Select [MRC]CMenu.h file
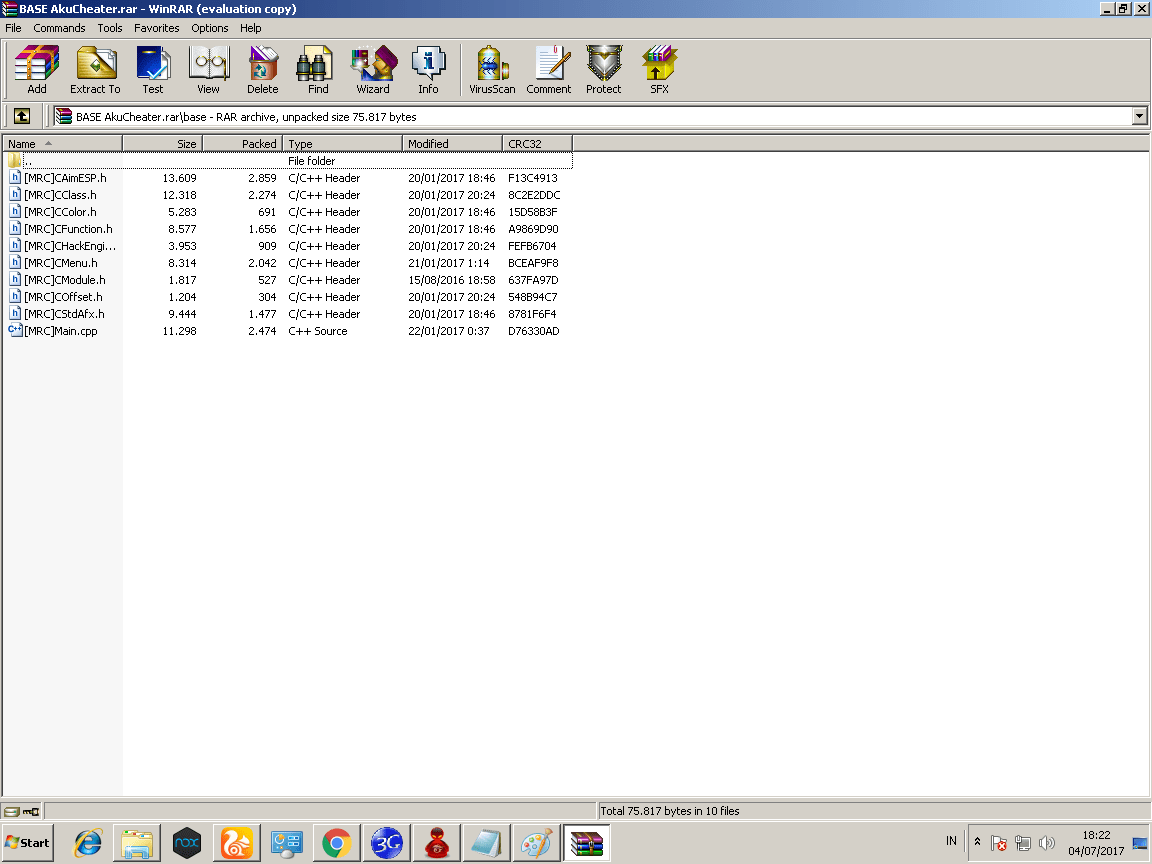This screenshot has width=1152, height=864. pos(61,262)
